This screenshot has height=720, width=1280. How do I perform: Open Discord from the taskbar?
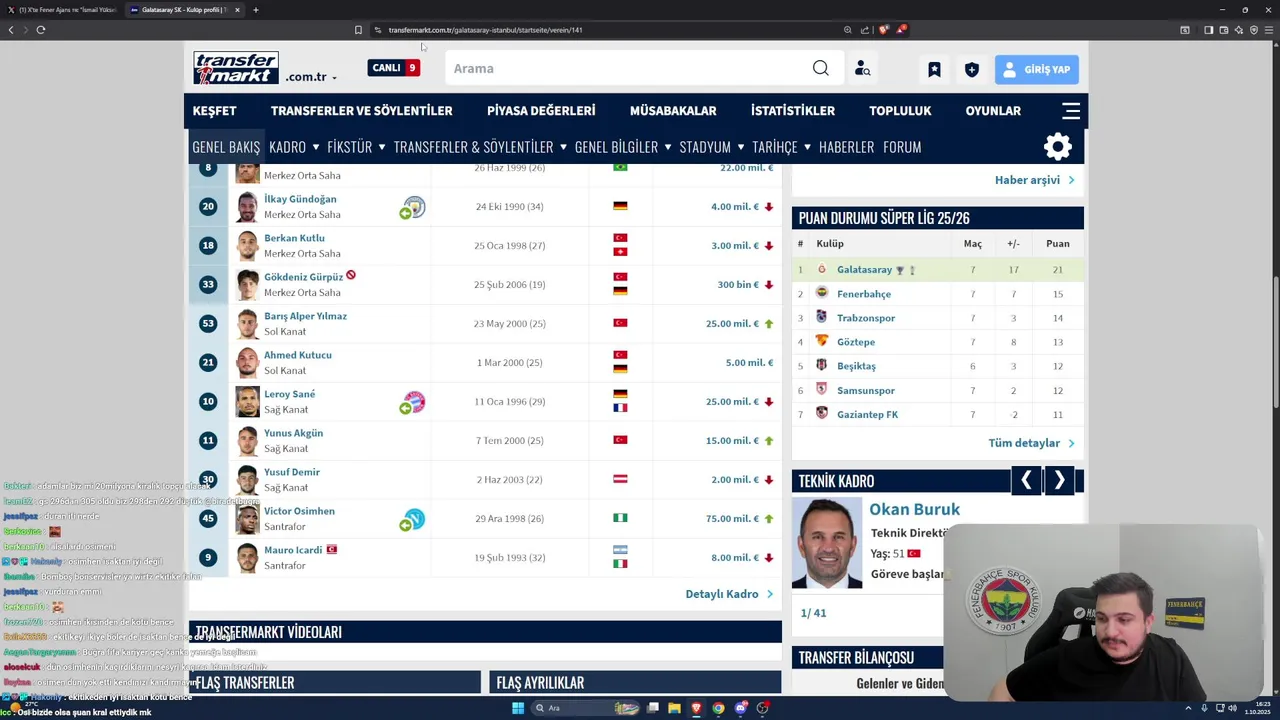(x=740, y=708)
